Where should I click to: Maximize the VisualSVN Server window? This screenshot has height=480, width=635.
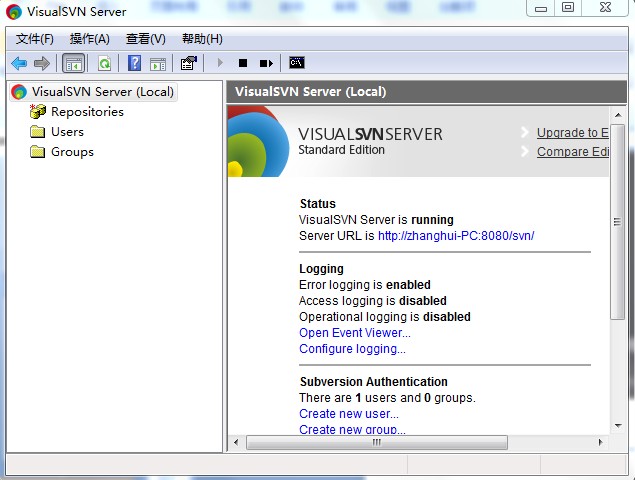tap(568, 8)
